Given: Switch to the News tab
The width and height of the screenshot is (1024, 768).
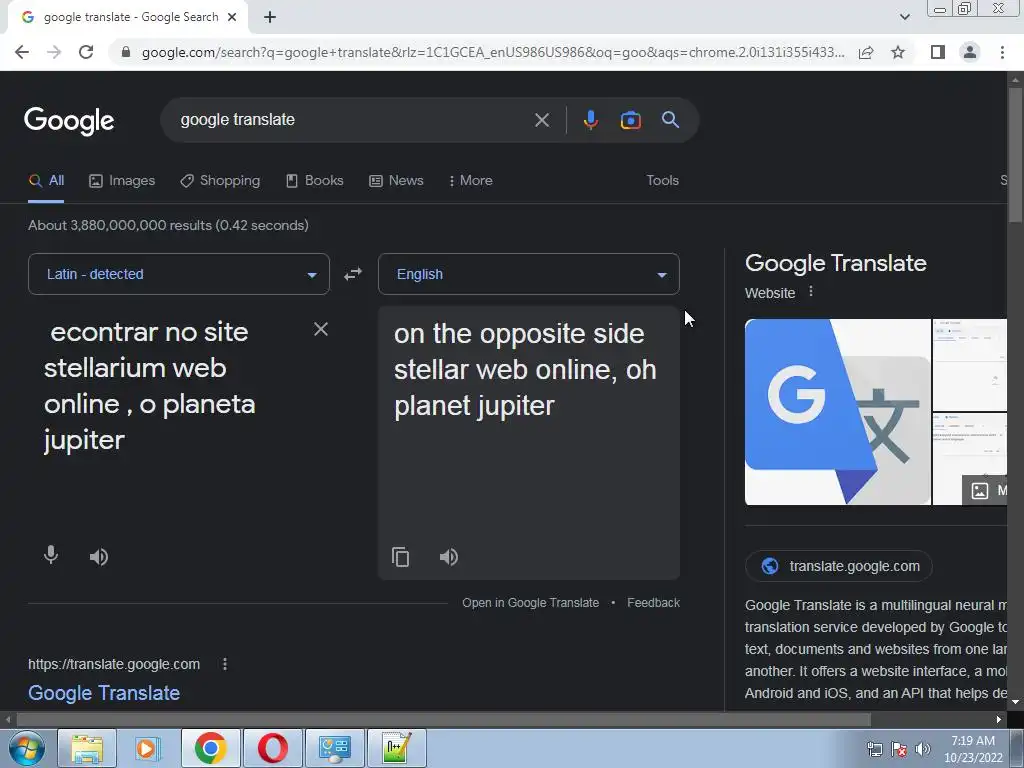Looking at the screenshot, I should pyautogui.click(x=396, y=181).
